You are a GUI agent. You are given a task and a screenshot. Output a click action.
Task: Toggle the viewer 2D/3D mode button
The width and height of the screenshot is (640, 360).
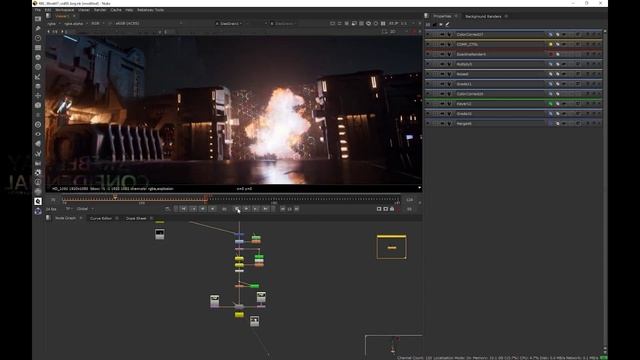(393, 31)
